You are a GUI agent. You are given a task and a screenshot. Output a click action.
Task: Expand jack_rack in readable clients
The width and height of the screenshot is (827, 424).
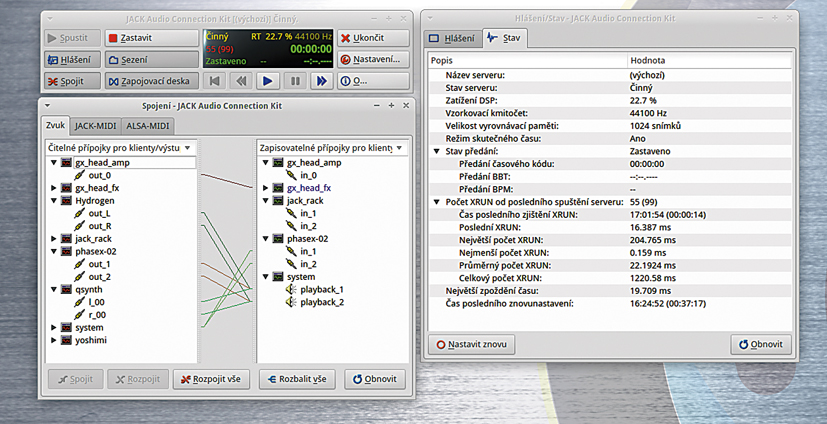(x=54, y=239)
